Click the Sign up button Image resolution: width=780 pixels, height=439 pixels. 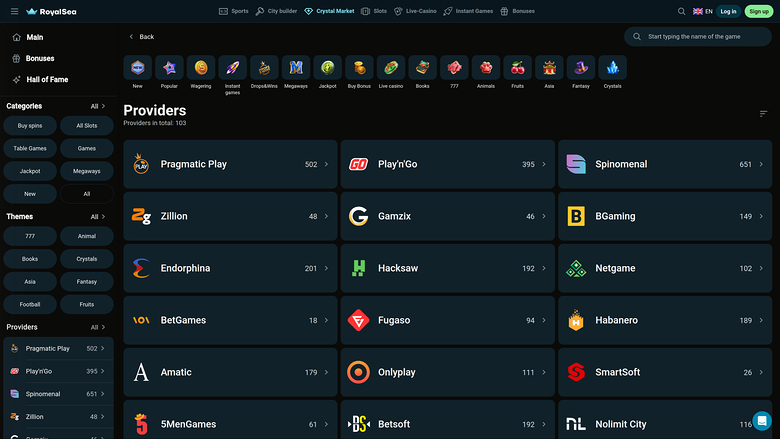pyautogui.click(x=759, y=11)
